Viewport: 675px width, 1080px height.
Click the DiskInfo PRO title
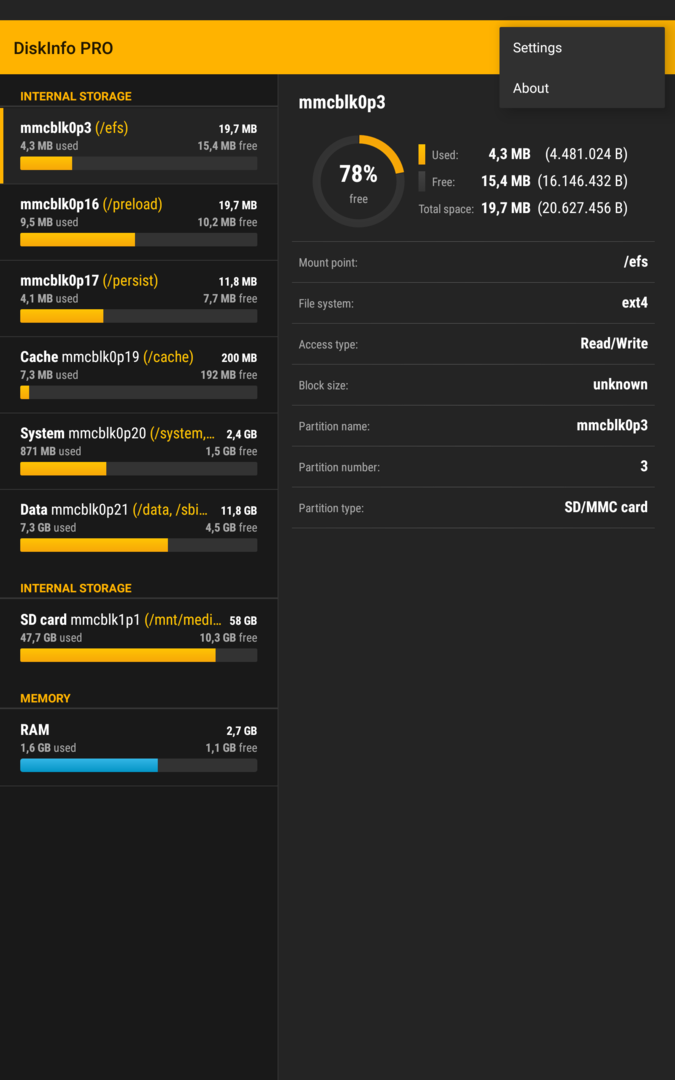(63, 48)
